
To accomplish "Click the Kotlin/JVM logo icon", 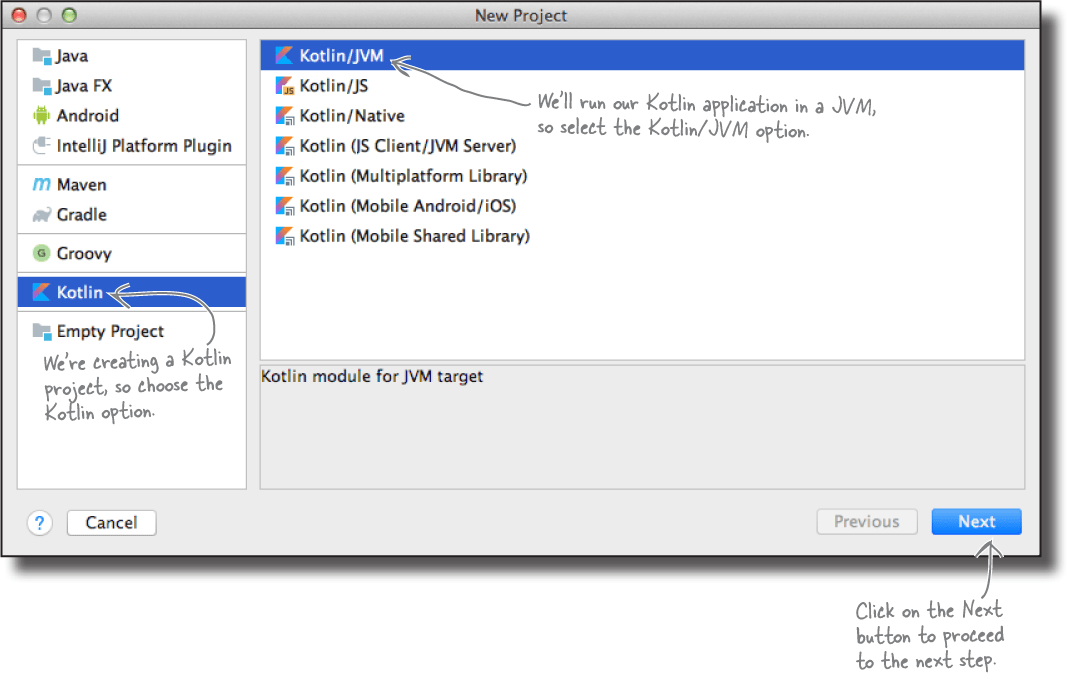I will coord(283,55).
